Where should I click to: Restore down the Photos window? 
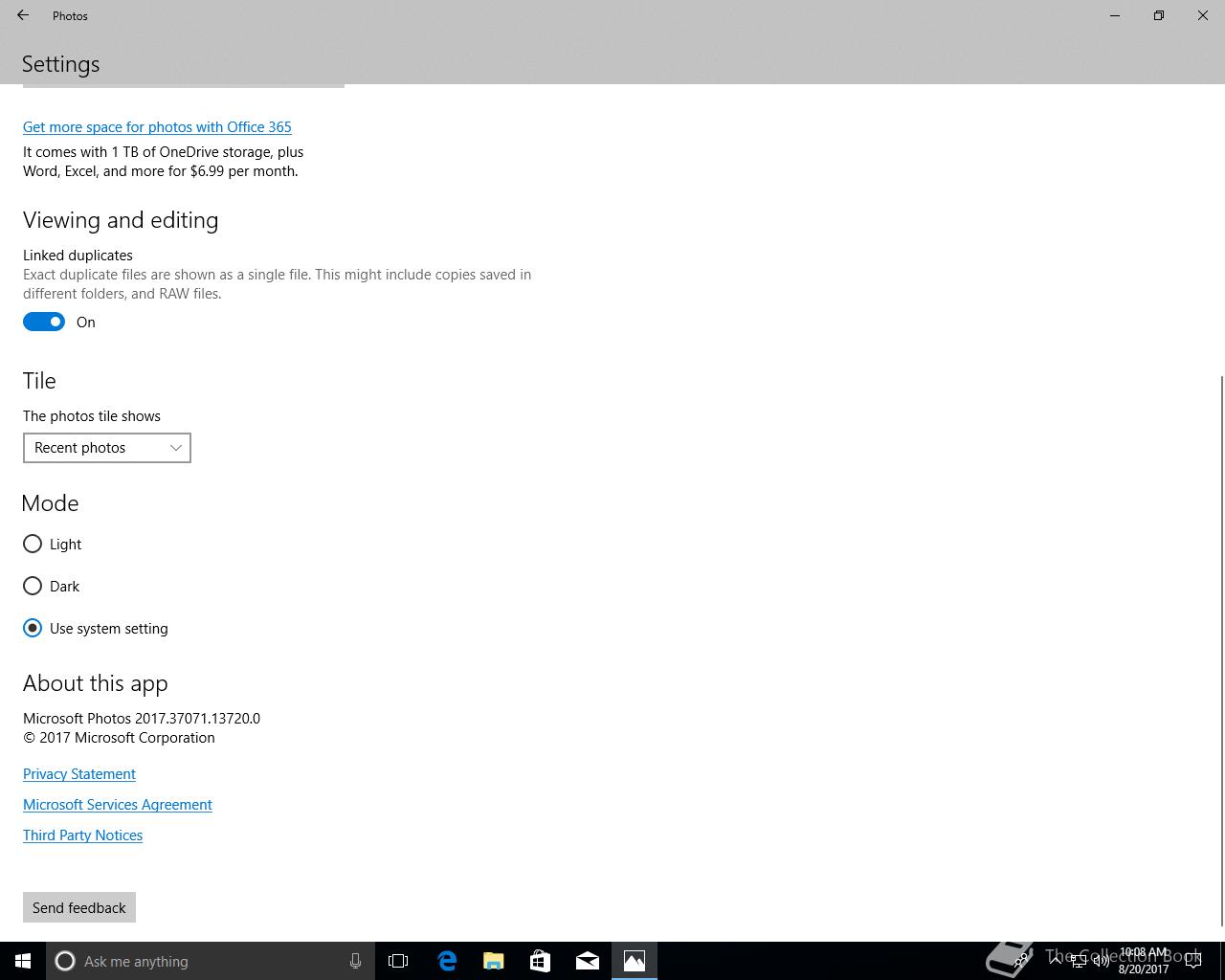(x=1159, y=15)
